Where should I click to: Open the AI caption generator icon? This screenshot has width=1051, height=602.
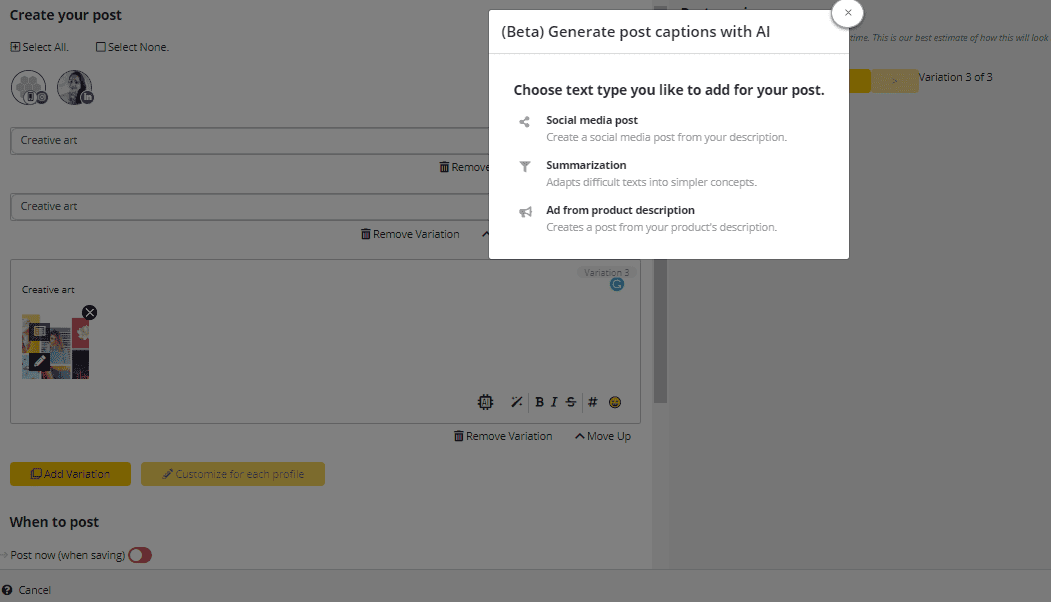click(x=486, y=402)
